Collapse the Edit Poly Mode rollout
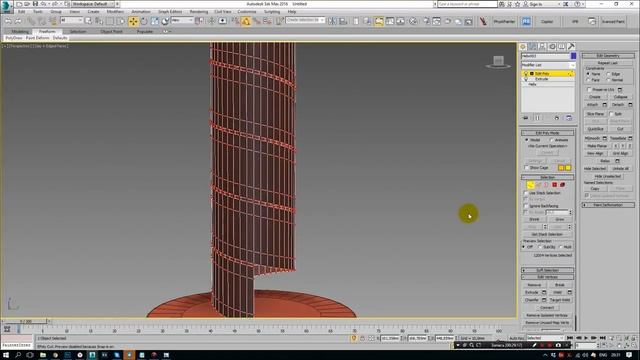The height and width of the screenshot is (360, 640). [x=547, y=133]
